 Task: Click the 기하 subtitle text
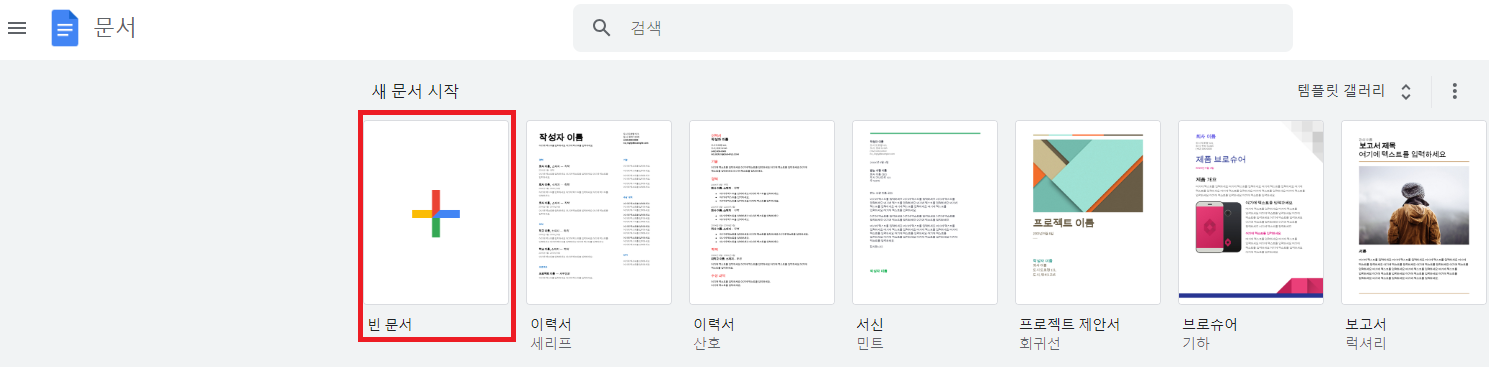(1196, 344)
